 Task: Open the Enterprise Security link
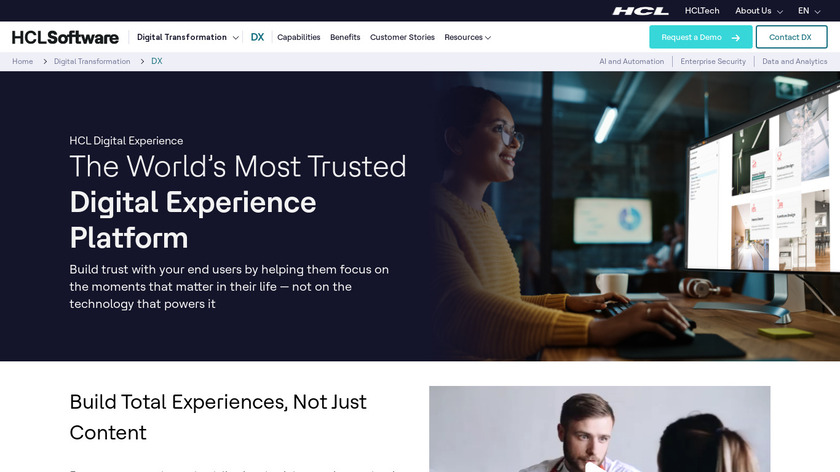[713, 62]
